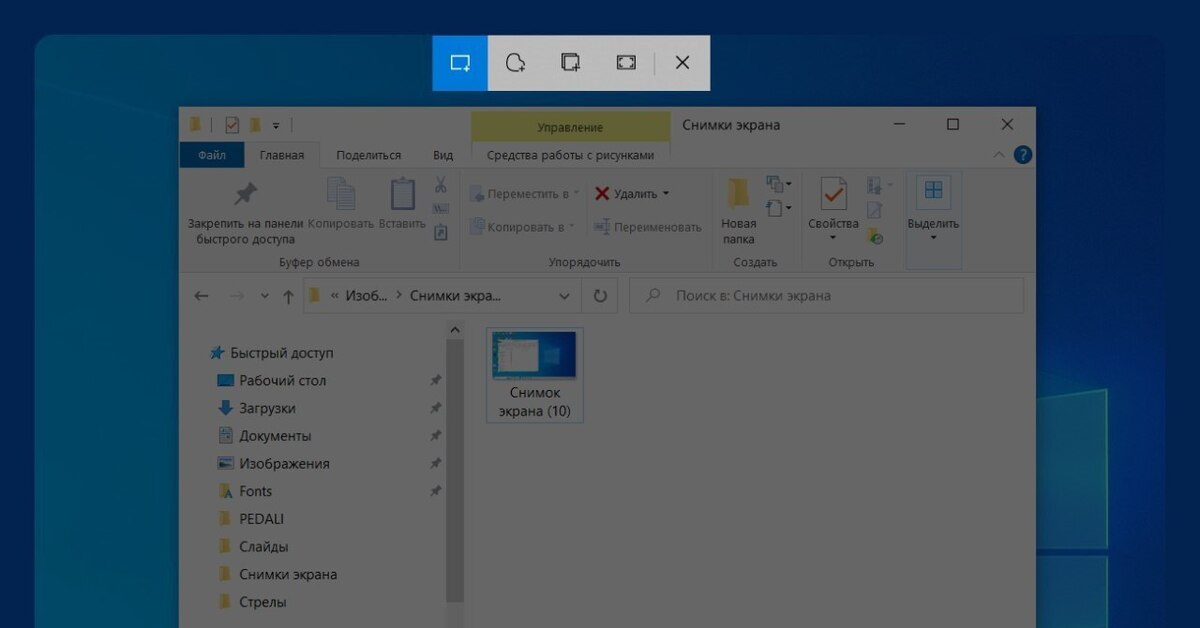Open the Удалить dropdown arrow
This screenshot has width=1200, height=628.
point(666,194)
